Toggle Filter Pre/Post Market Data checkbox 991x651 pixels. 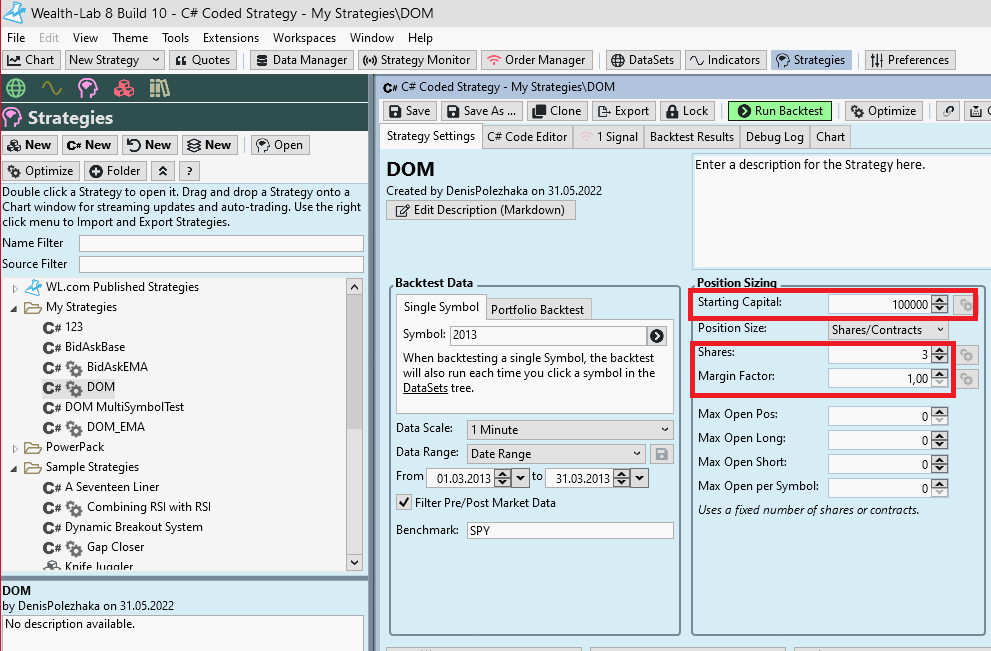pos(404,502)
